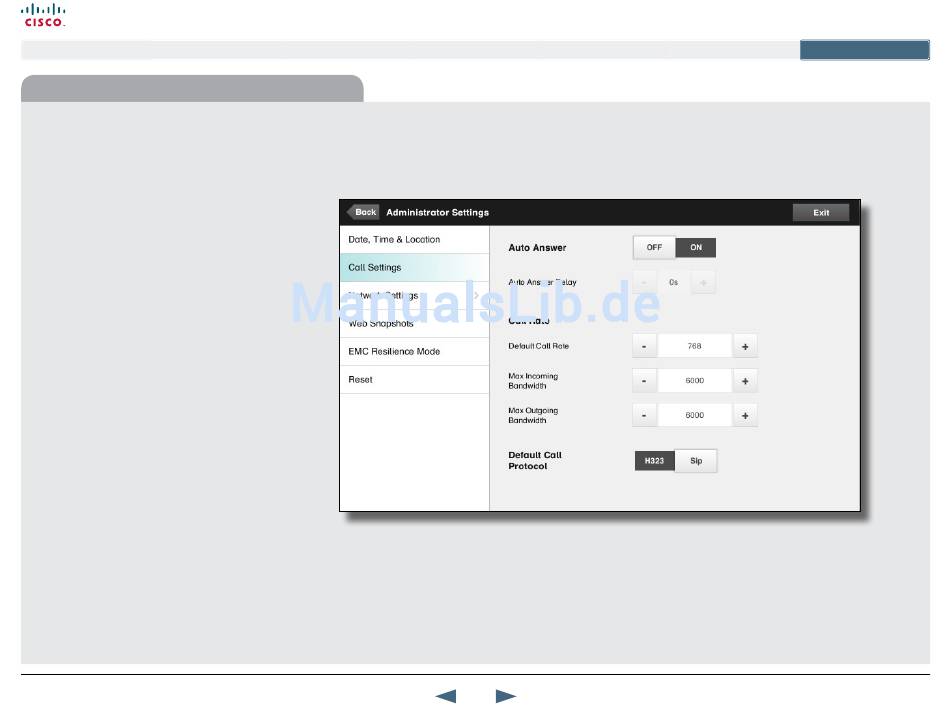Image resolution: width=950 pixels, height=711 pixels.
Task: Increase Default Call Rate with plus
Action: 745,347
